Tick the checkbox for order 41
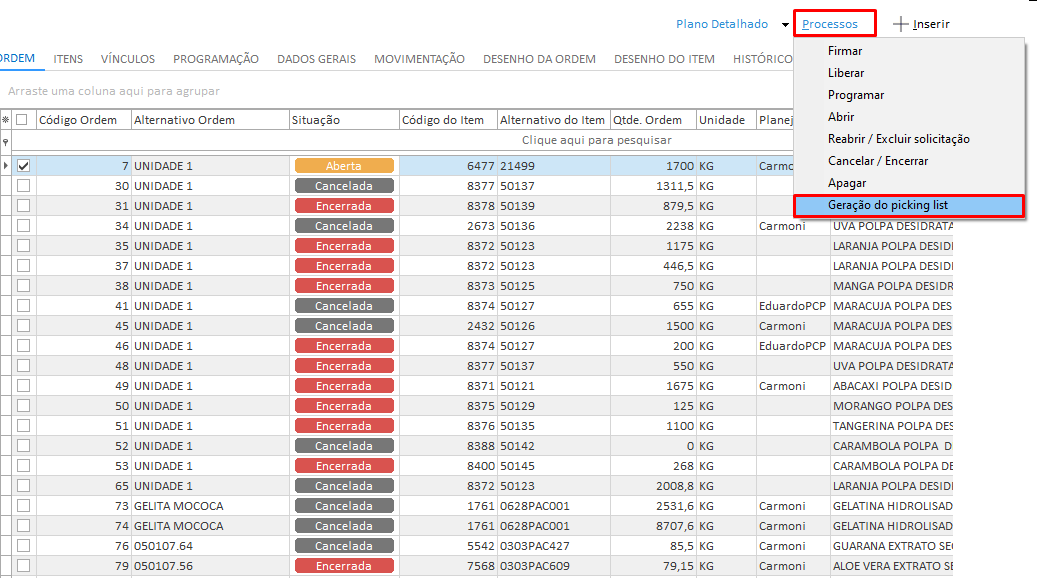This screenshot has width=1038, height=578. (24, 306)
